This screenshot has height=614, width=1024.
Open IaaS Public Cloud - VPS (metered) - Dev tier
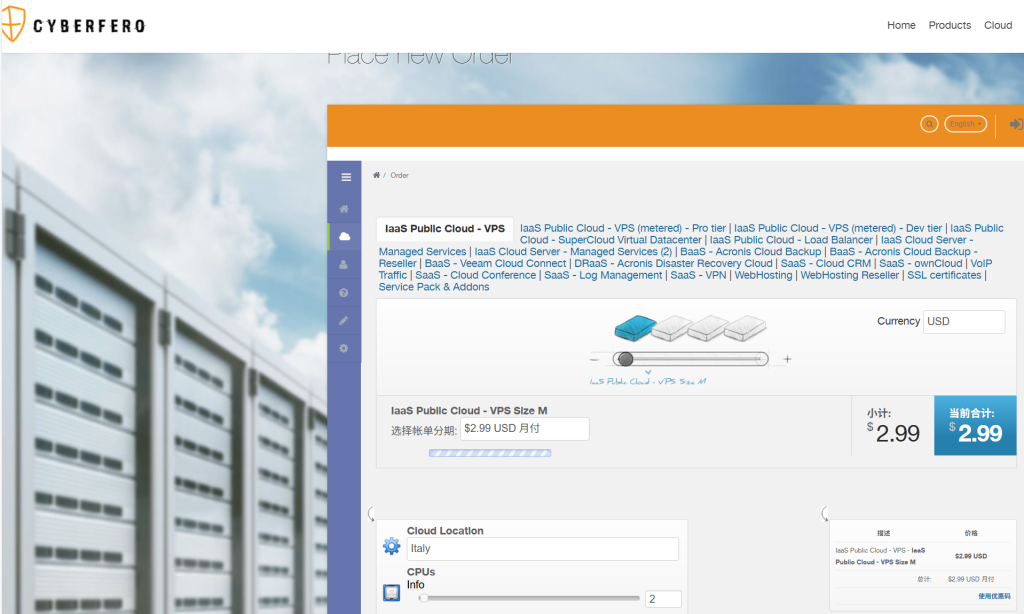tap(838, 228)
